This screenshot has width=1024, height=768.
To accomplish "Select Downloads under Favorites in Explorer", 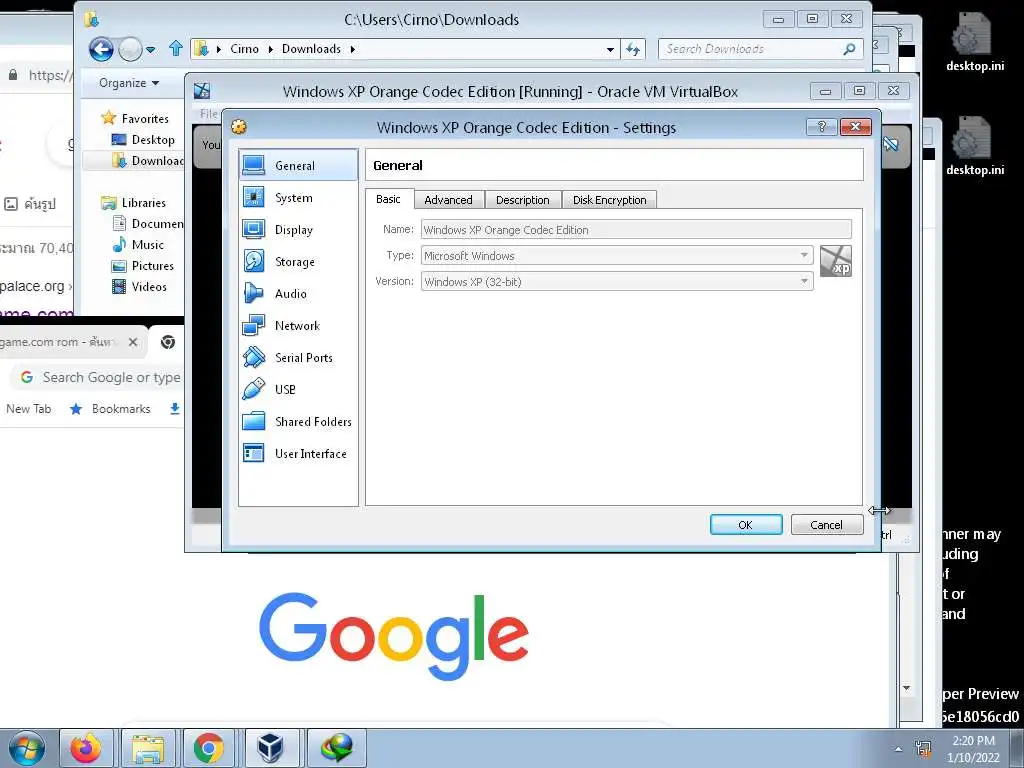I will click(148, 161).
